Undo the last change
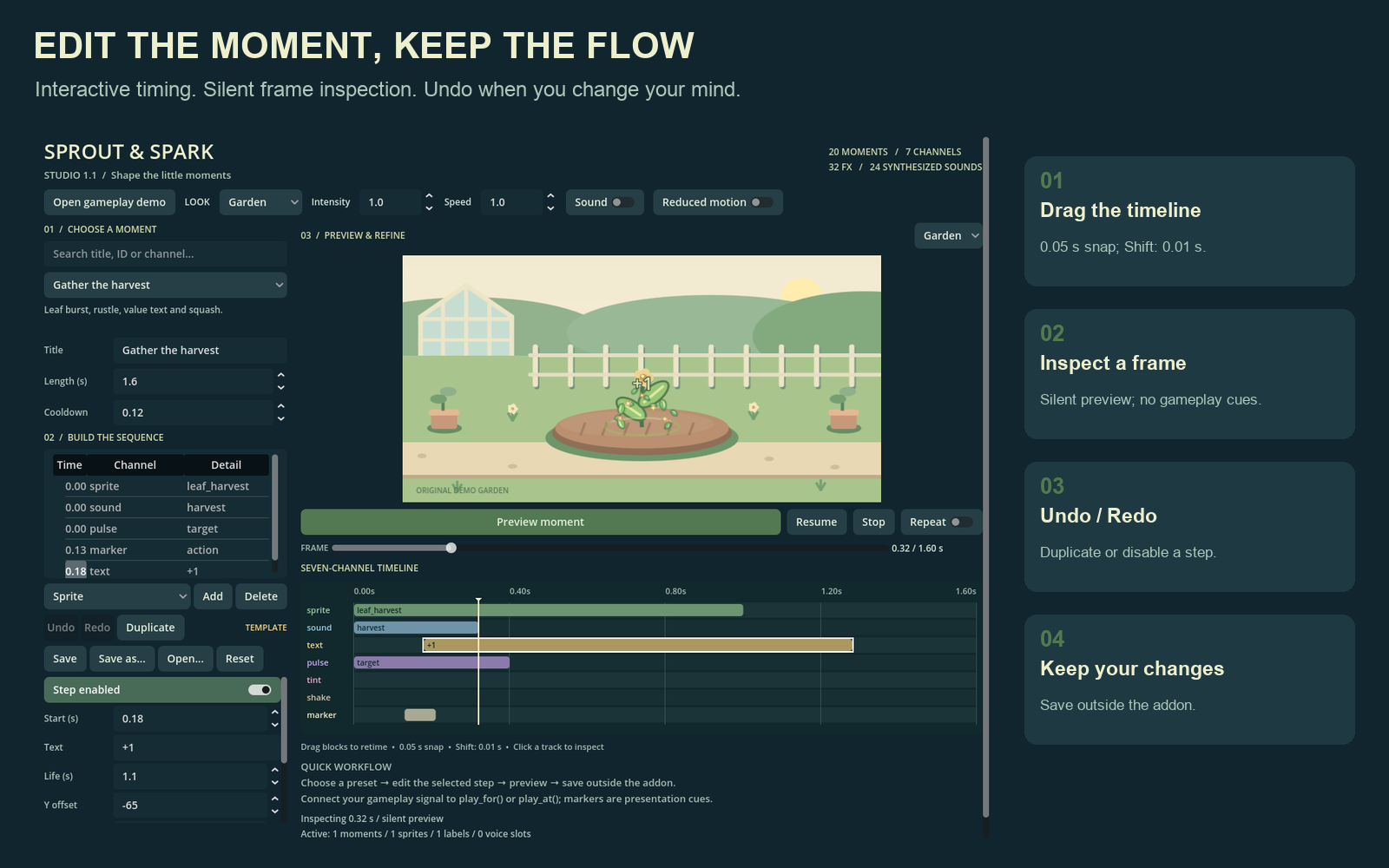This screenshot has width=1389, height=868. 61,628
